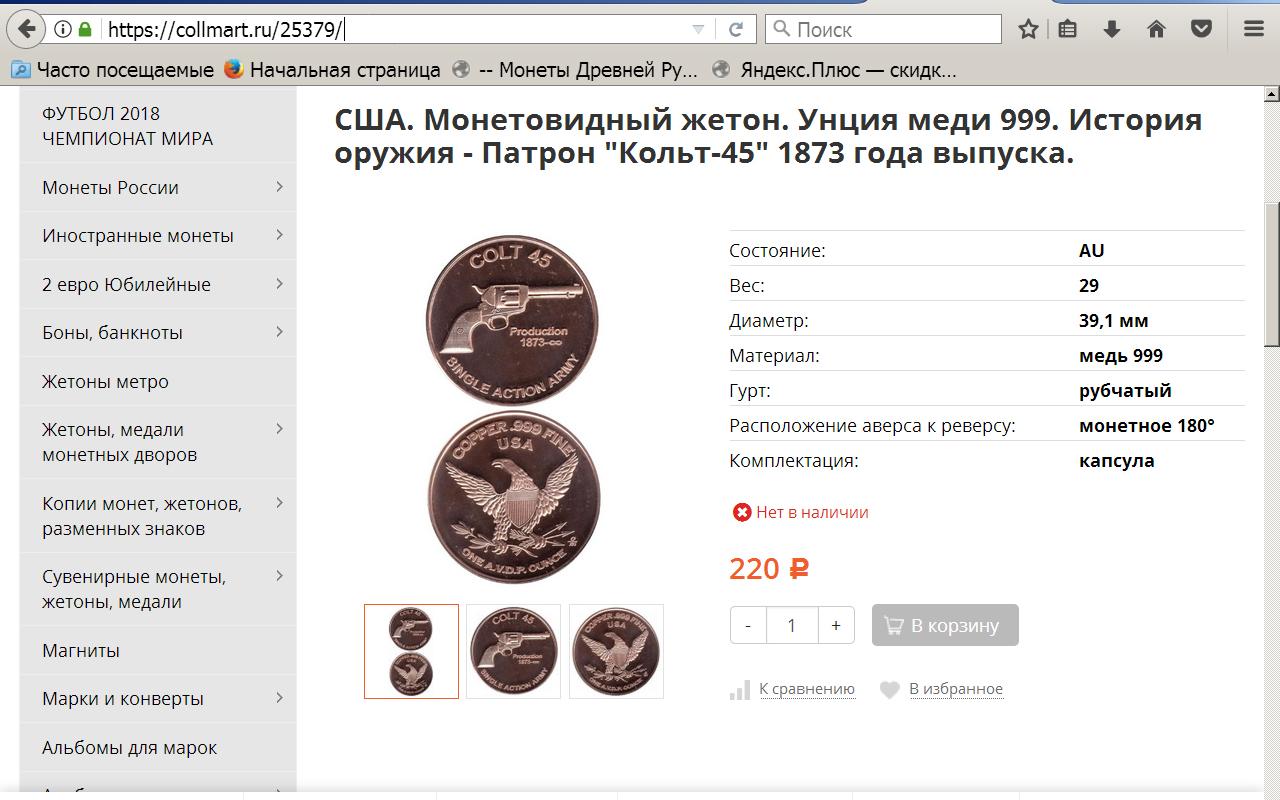
Task: Click the В корзину button
Action: click(x=945, y=625)
